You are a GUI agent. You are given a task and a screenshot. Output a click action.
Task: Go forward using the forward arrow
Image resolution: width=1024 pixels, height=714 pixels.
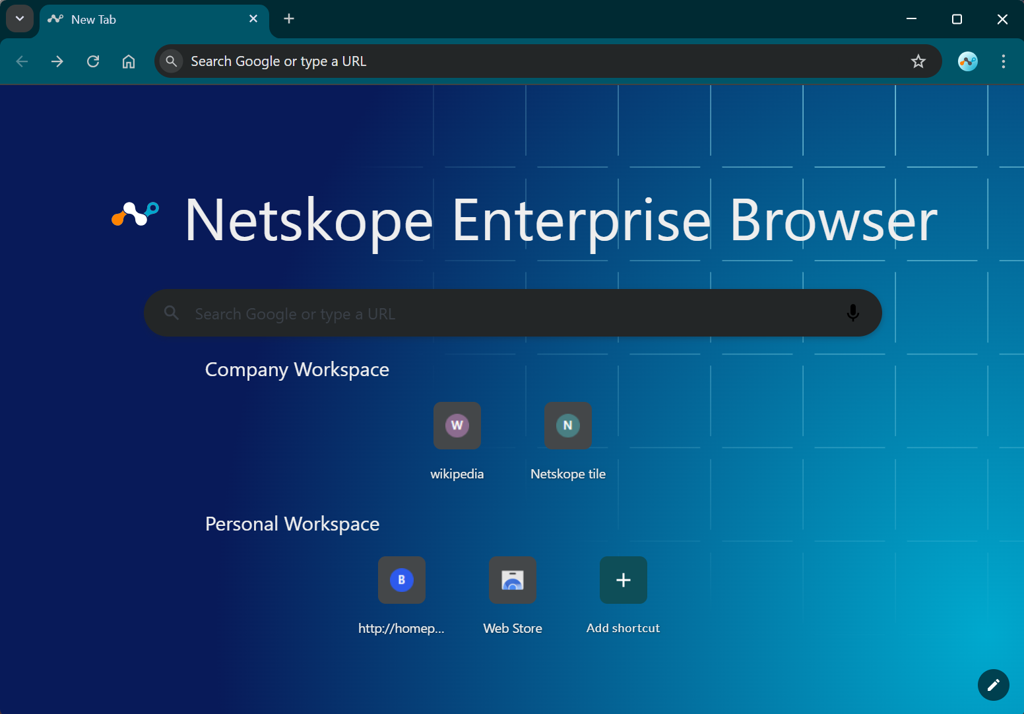57,61
